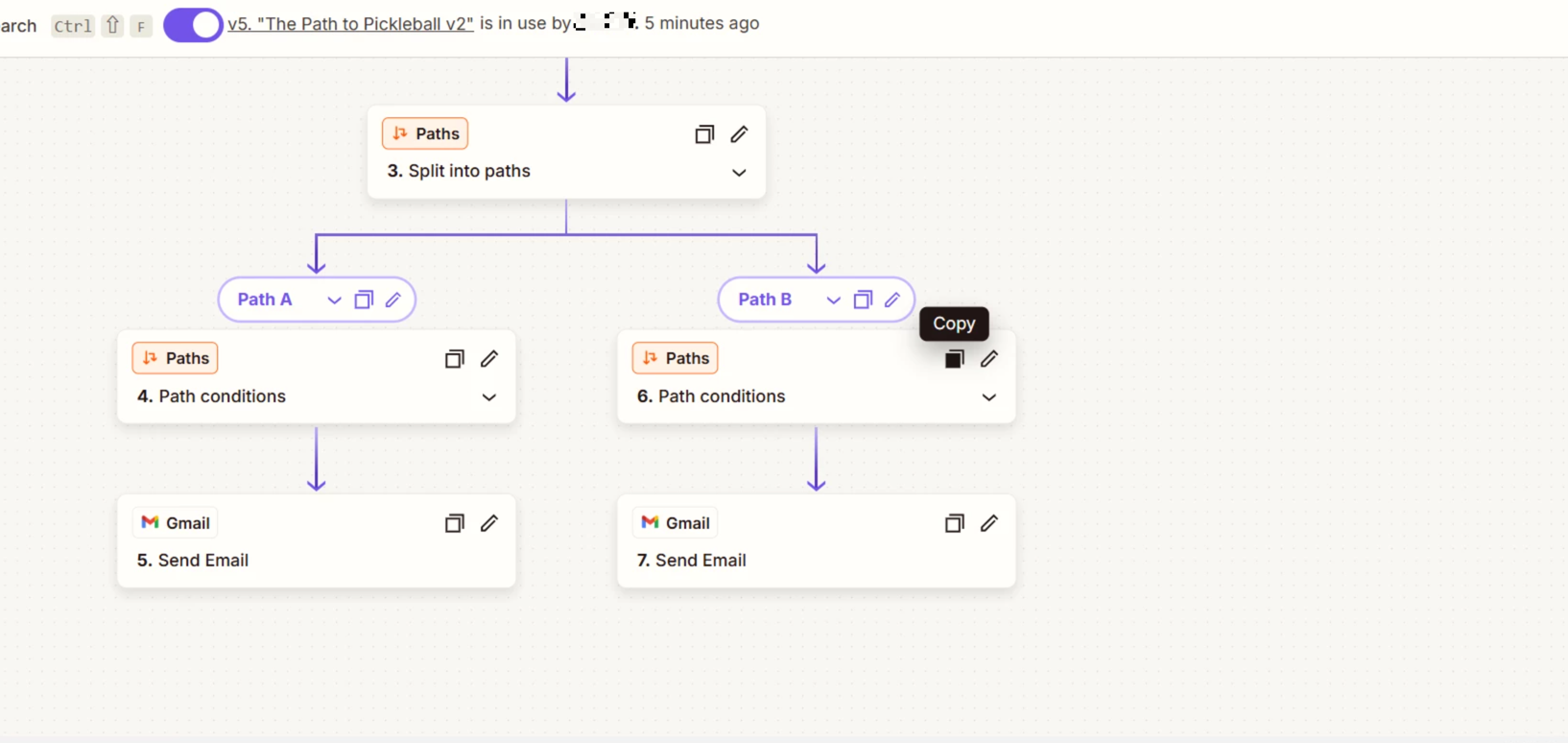Viewport: 1568px width, 743px height.
Task: Edit step 4 Path conditions name
Action: 489,359
